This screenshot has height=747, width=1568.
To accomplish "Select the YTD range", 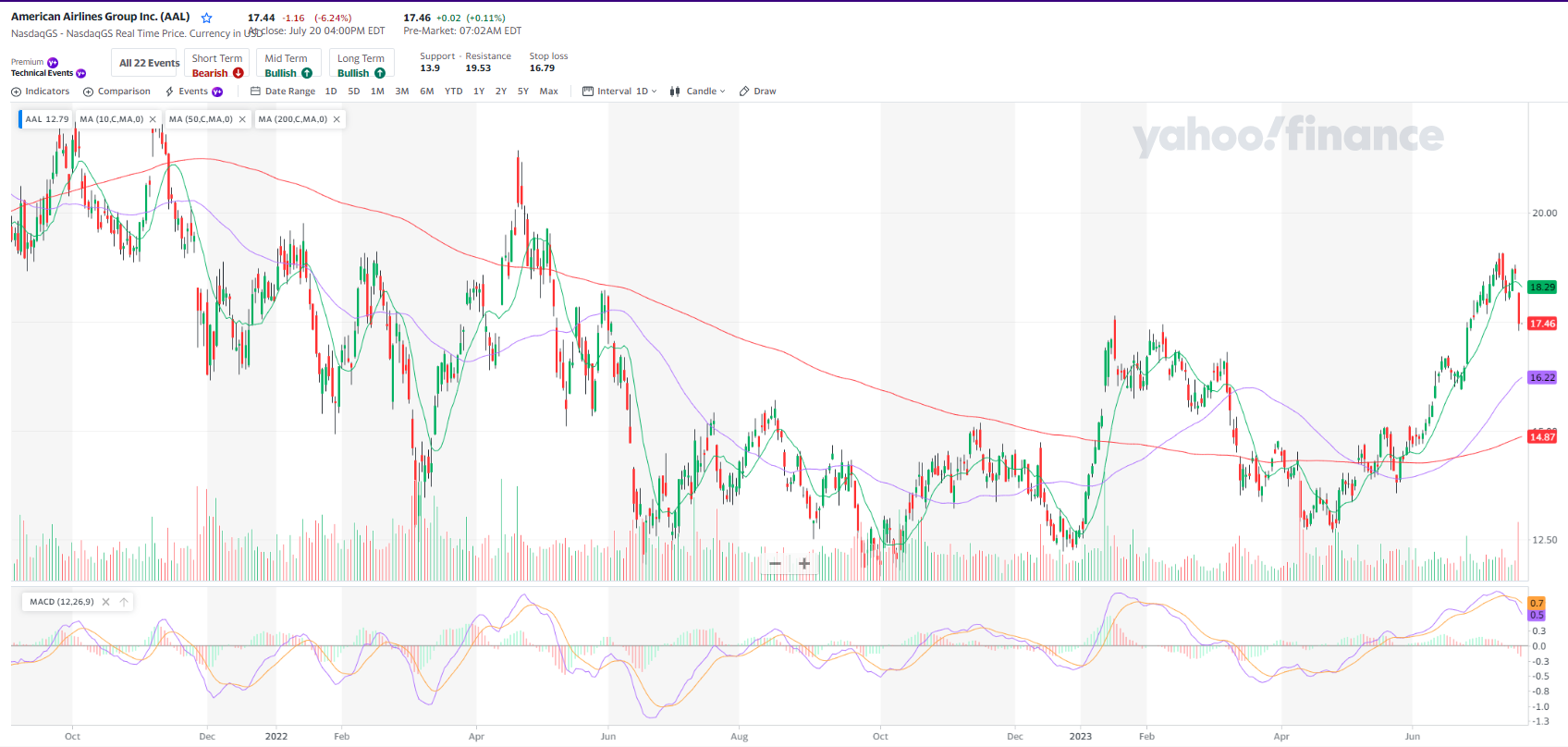I will click(454, 92).
